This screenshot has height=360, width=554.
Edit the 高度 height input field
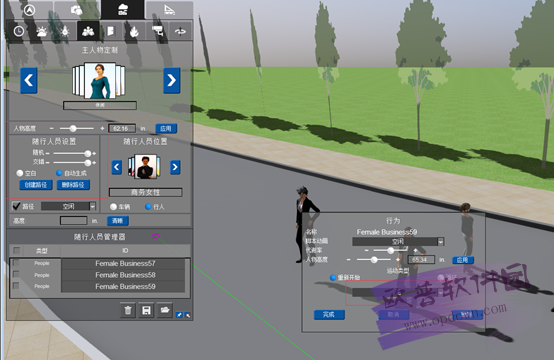tap(73, 221)
